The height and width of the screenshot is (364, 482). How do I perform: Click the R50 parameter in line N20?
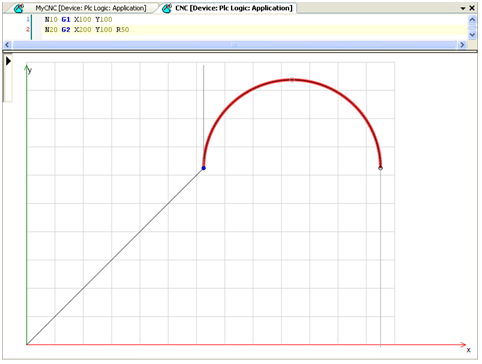(122, 30)
